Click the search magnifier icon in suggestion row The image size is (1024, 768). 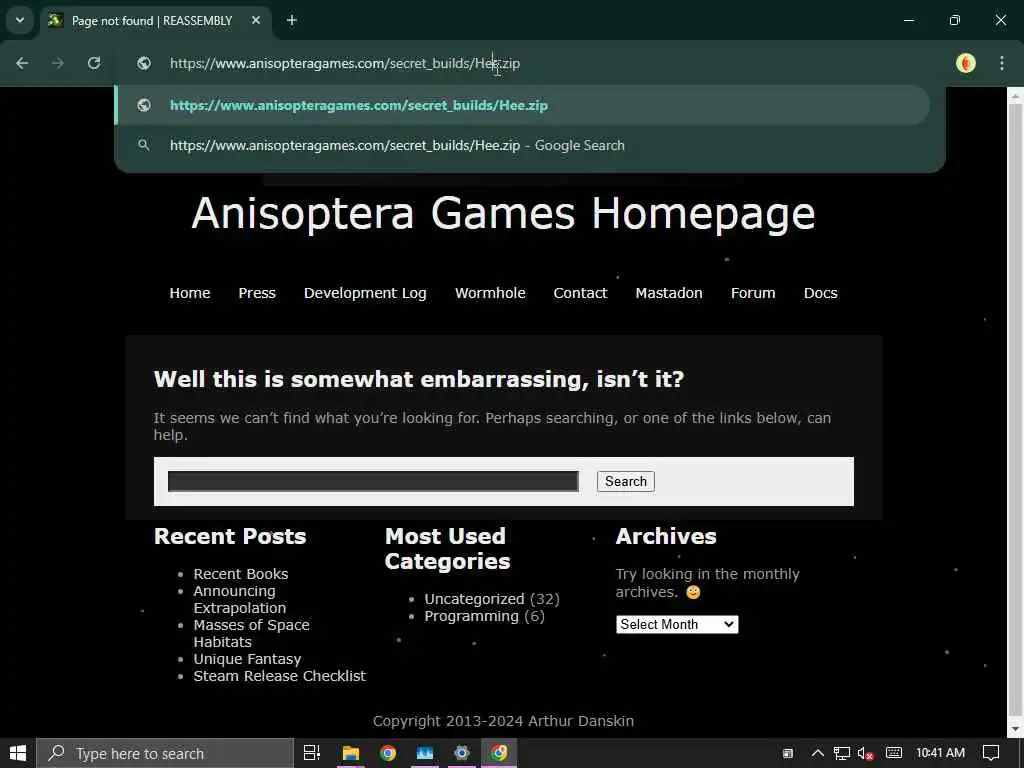144,145
